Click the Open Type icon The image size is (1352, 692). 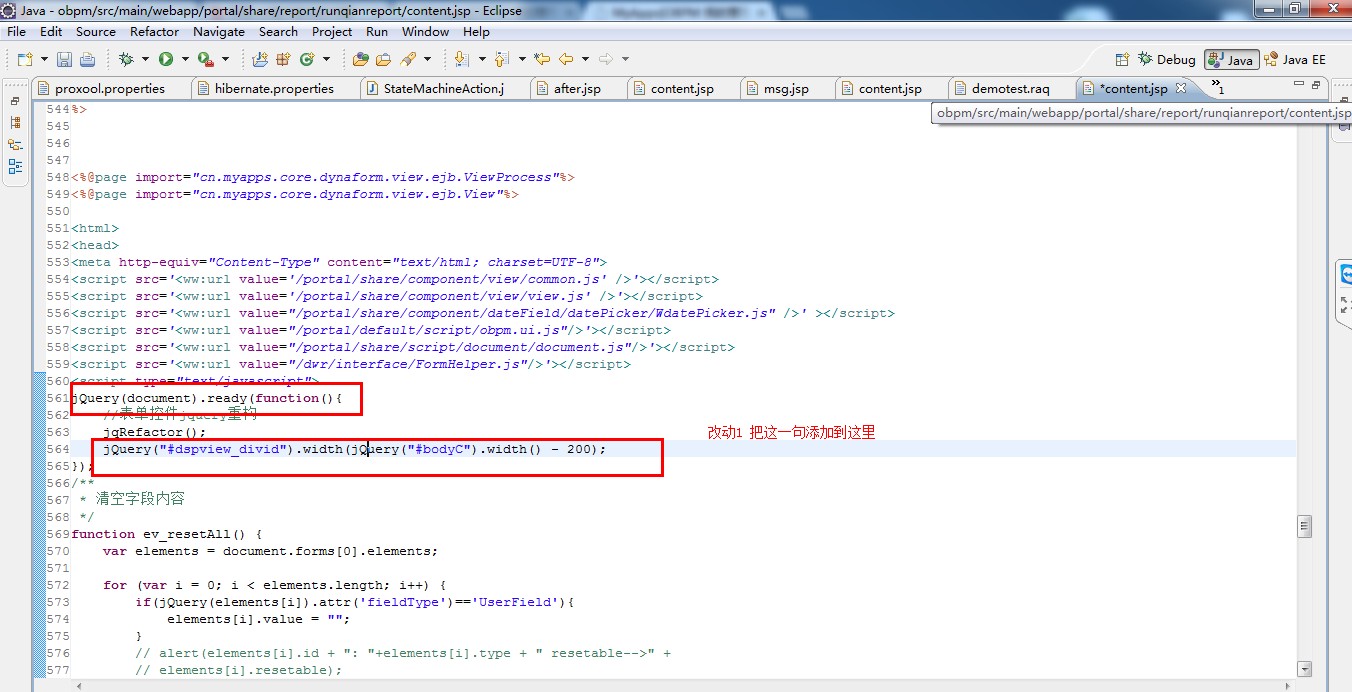point(361,59)
